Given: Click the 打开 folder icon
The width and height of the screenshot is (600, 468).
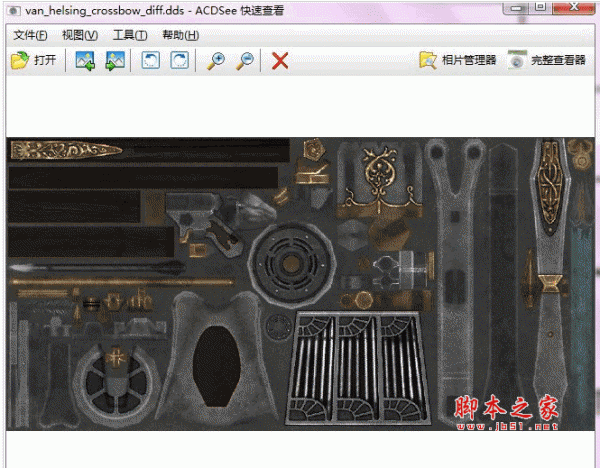Looking at the screenshot, I should (x=20, y=60).
